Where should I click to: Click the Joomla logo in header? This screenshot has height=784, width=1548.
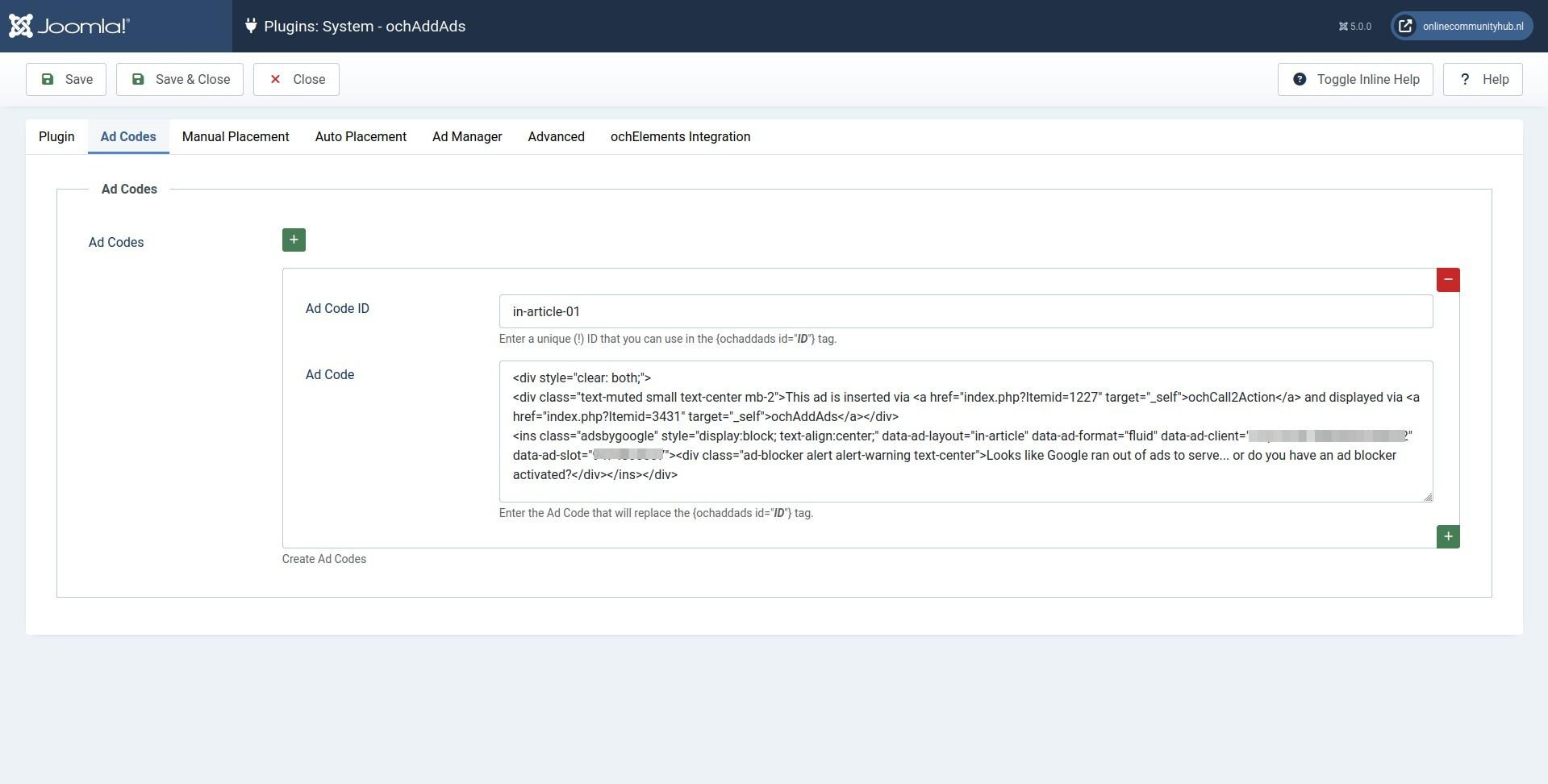69,26
